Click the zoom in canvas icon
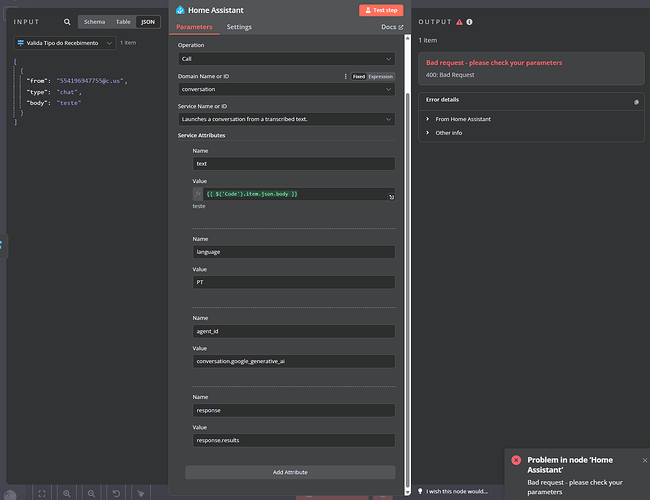Viewport: 650px width, 500px height. [x=67, y=493]
